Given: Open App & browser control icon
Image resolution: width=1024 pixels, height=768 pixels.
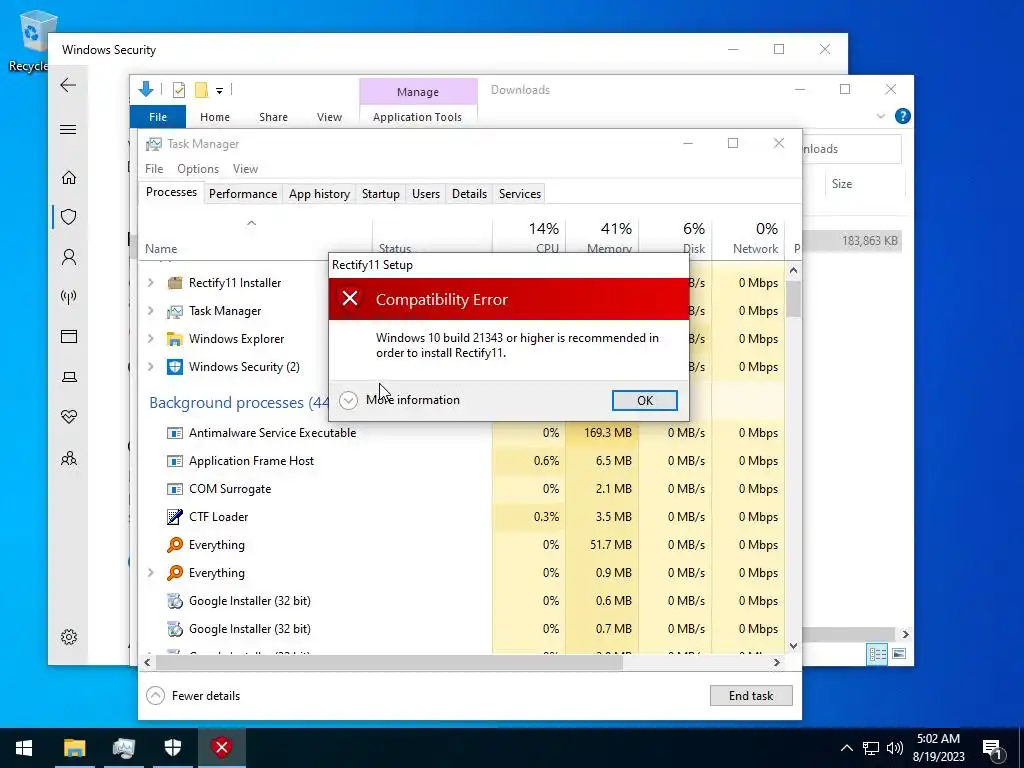Looking at the screenshot, I should coord(69,336).
